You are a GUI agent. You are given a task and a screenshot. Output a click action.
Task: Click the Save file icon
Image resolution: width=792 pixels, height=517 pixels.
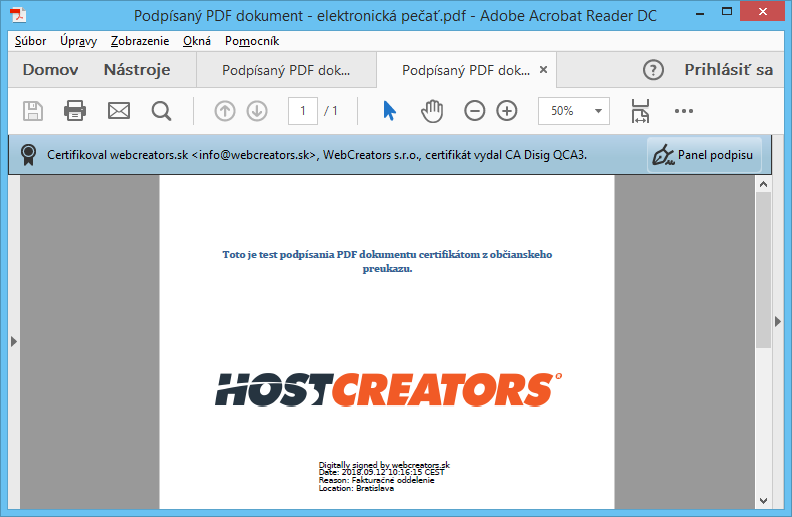pyautogui.click(x=33, y=111)
